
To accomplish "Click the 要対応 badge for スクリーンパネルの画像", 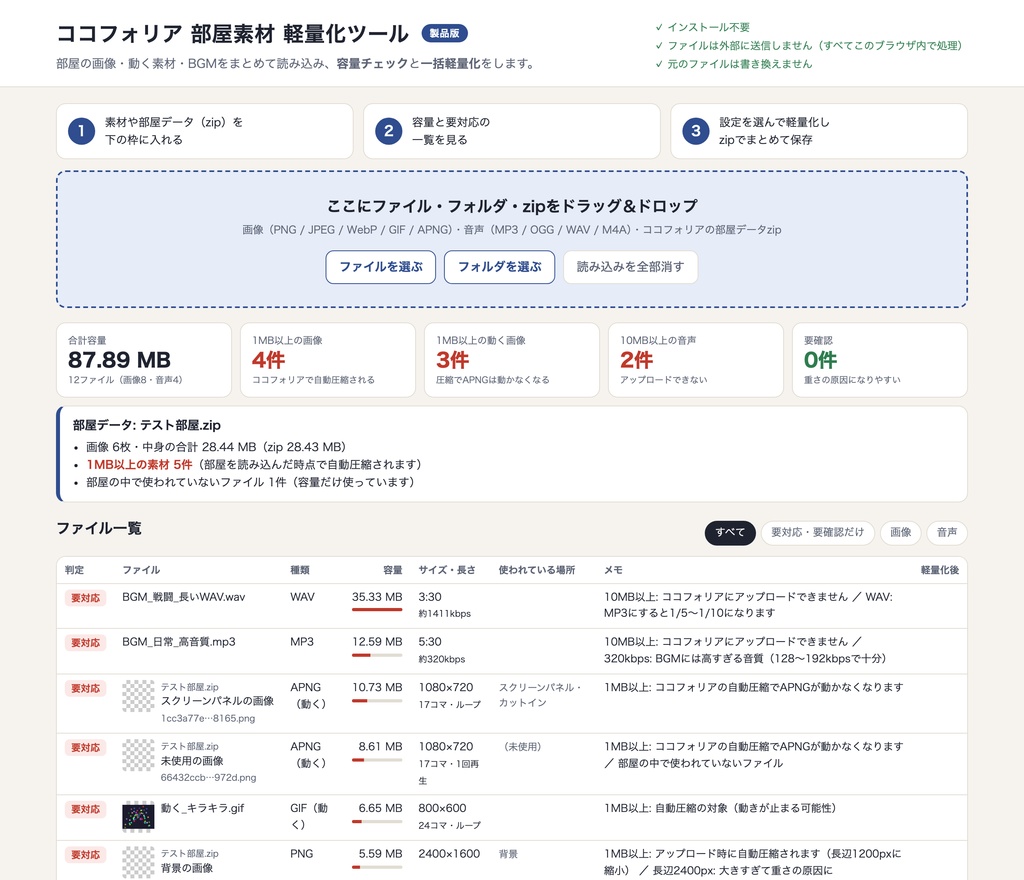I will point(86,689).
